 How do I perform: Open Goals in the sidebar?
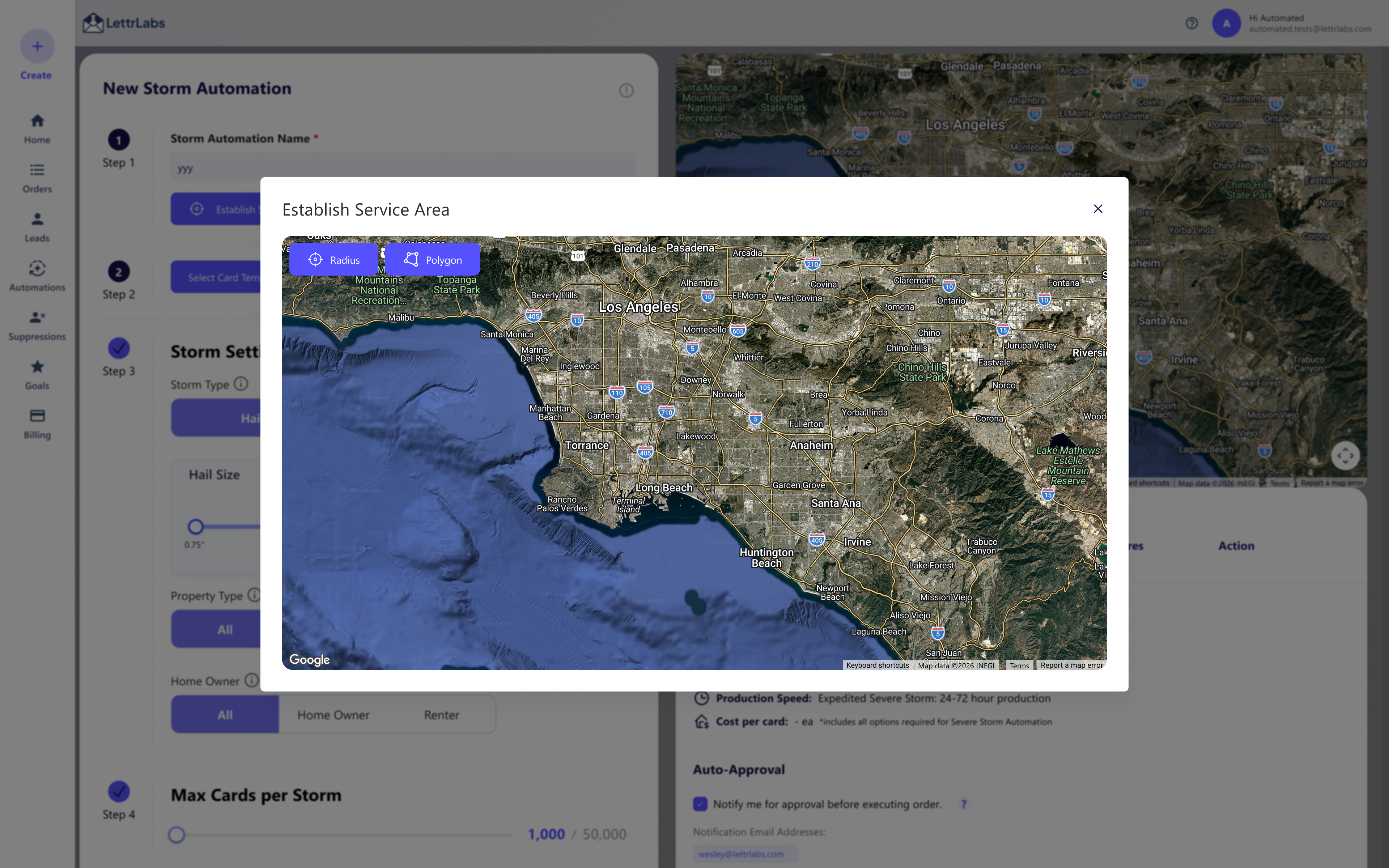[x=37, y=375]
